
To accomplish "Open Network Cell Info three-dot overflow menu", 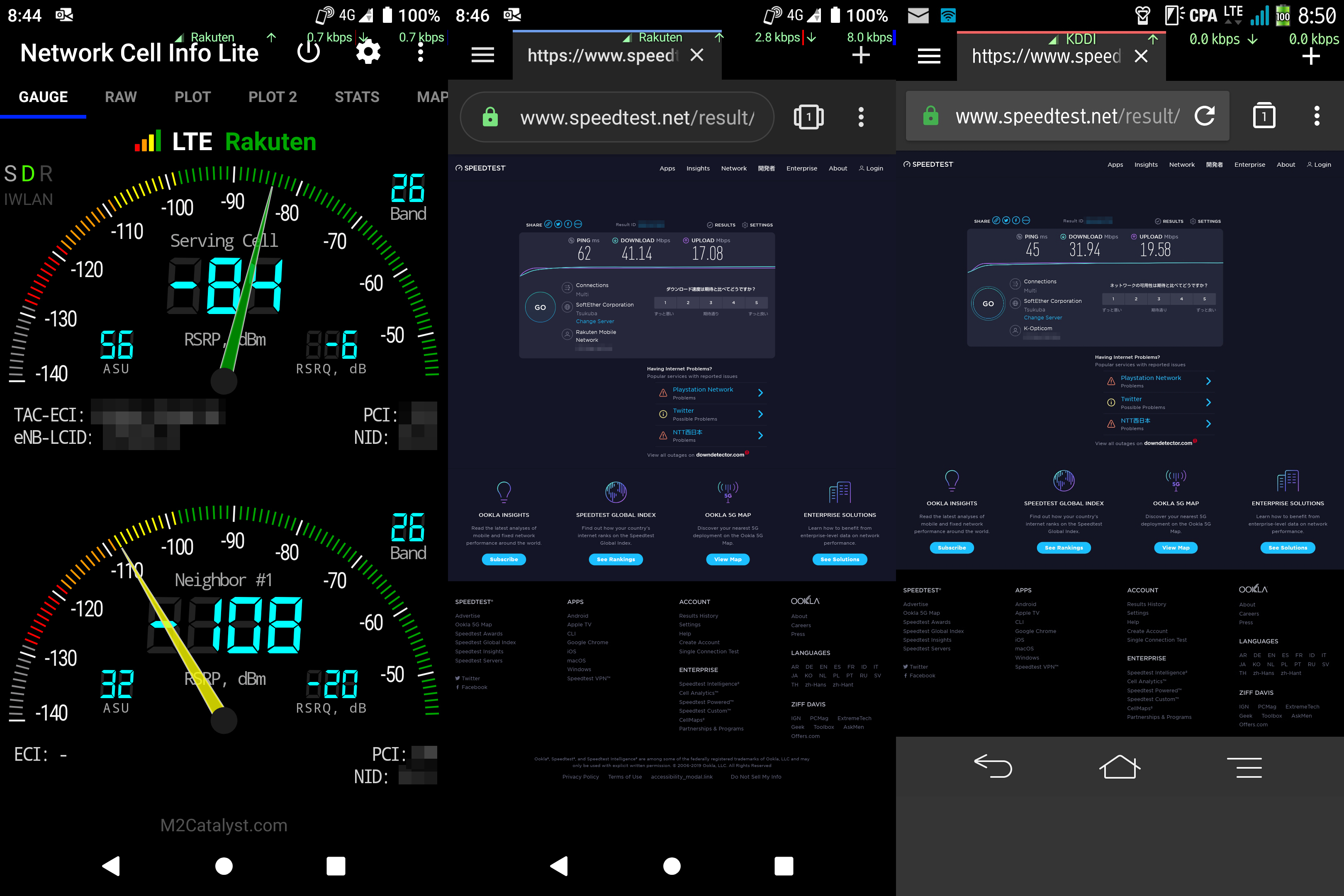I will click(421, 53).
